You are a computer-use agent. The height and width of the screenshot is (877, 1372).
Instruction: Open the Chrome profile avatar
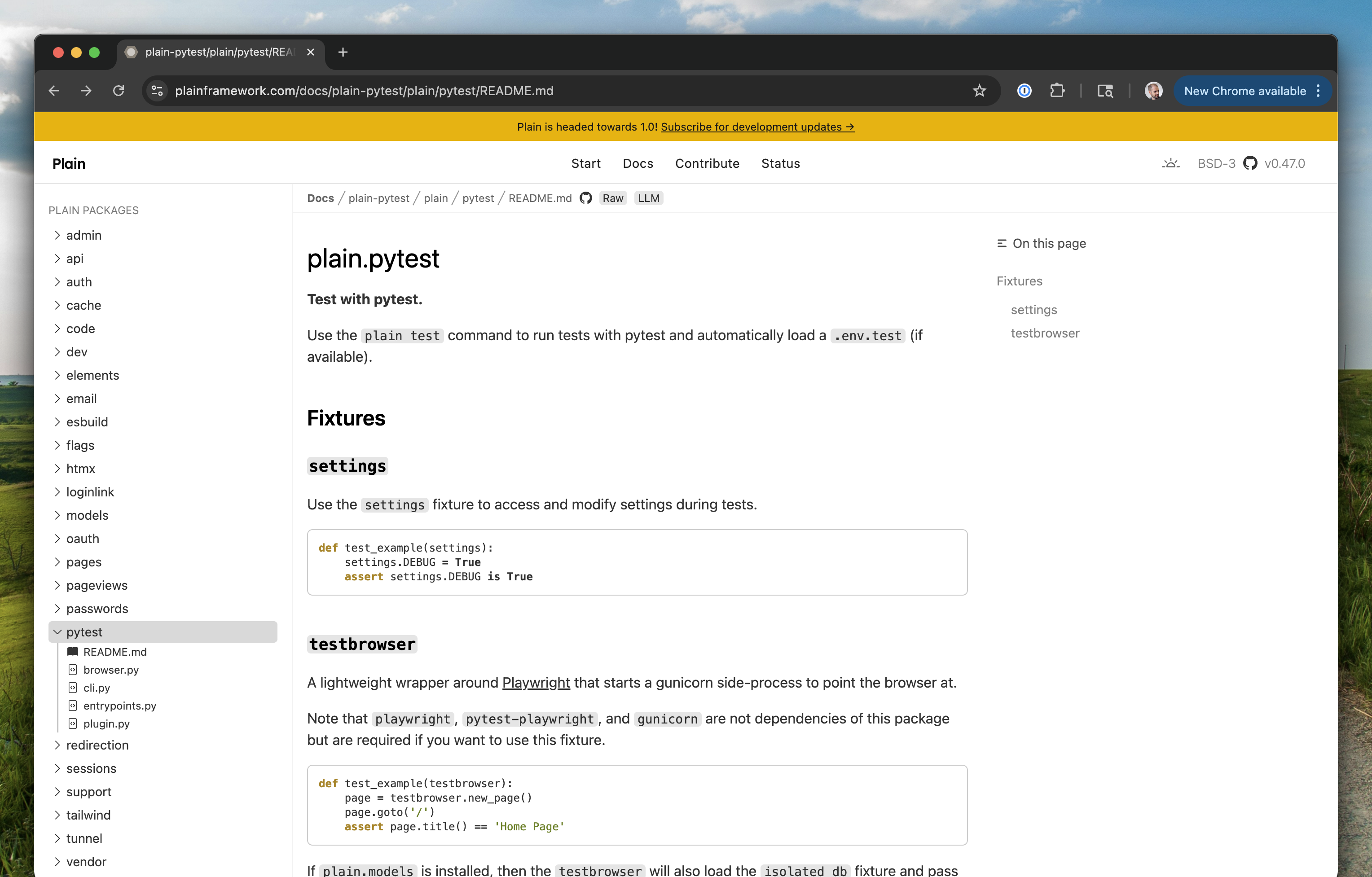(x=1154, y=91)
